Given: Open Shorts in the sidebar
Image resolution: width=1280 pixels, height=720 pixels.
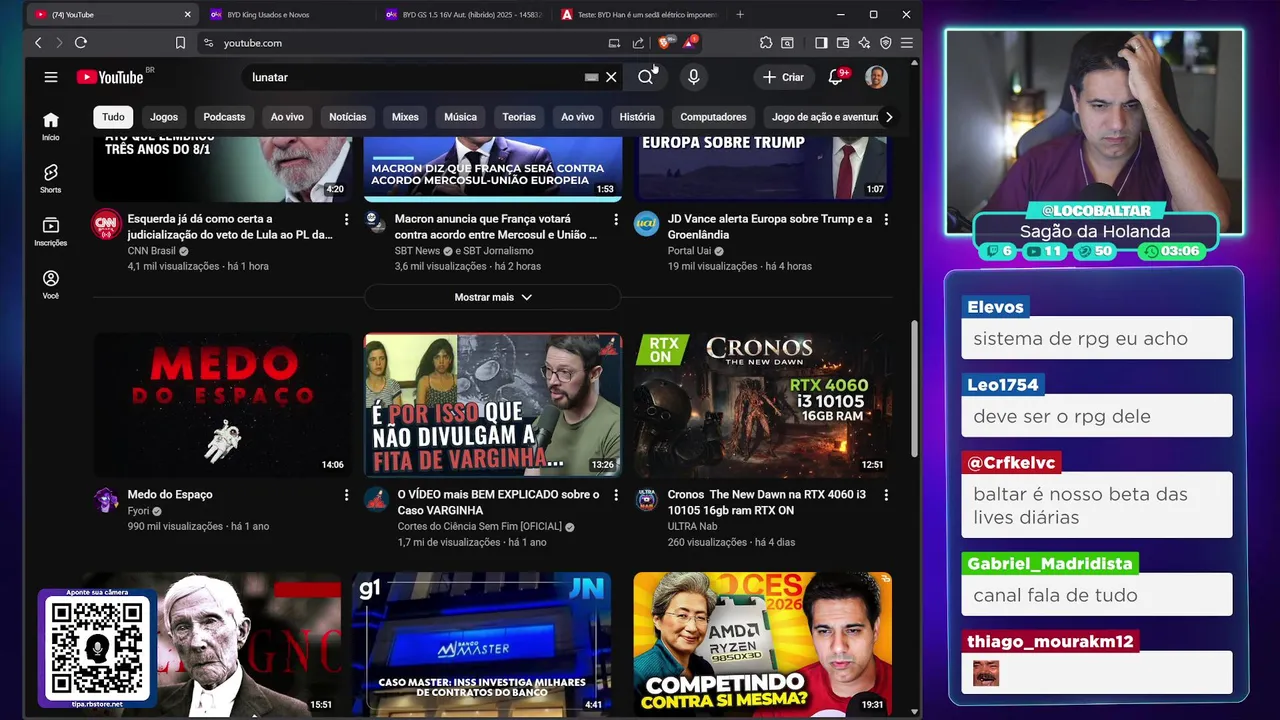Looking at the screenshot, I should 51,179.
